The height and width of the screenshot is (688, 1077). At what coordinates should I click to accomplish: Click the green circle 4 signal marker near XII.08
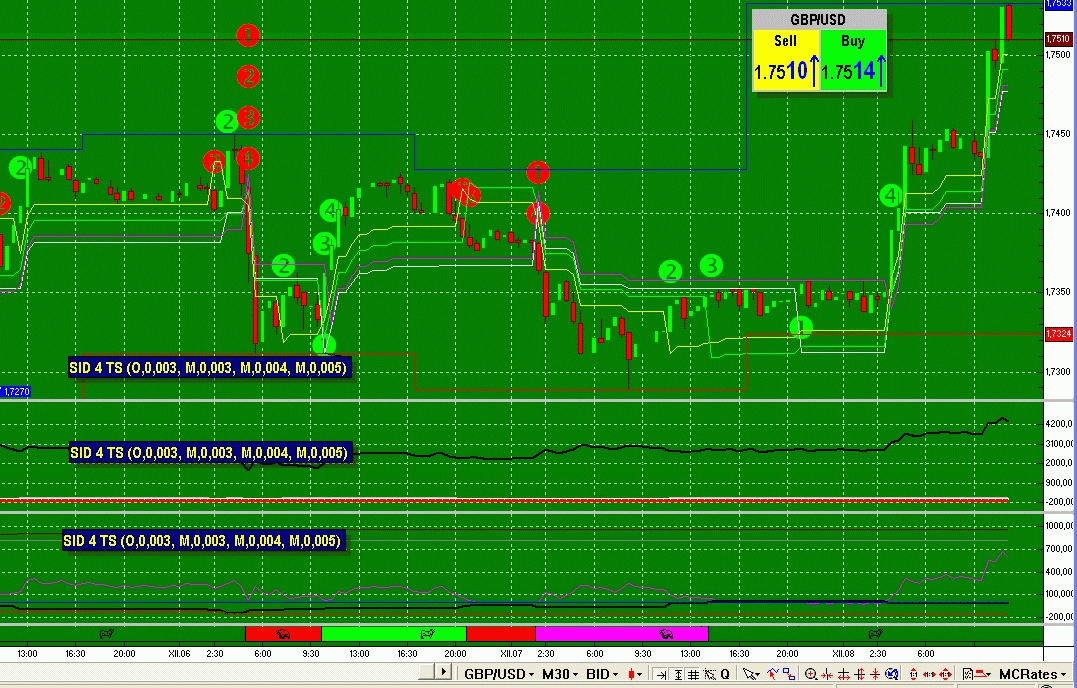[x=891, y=196]
